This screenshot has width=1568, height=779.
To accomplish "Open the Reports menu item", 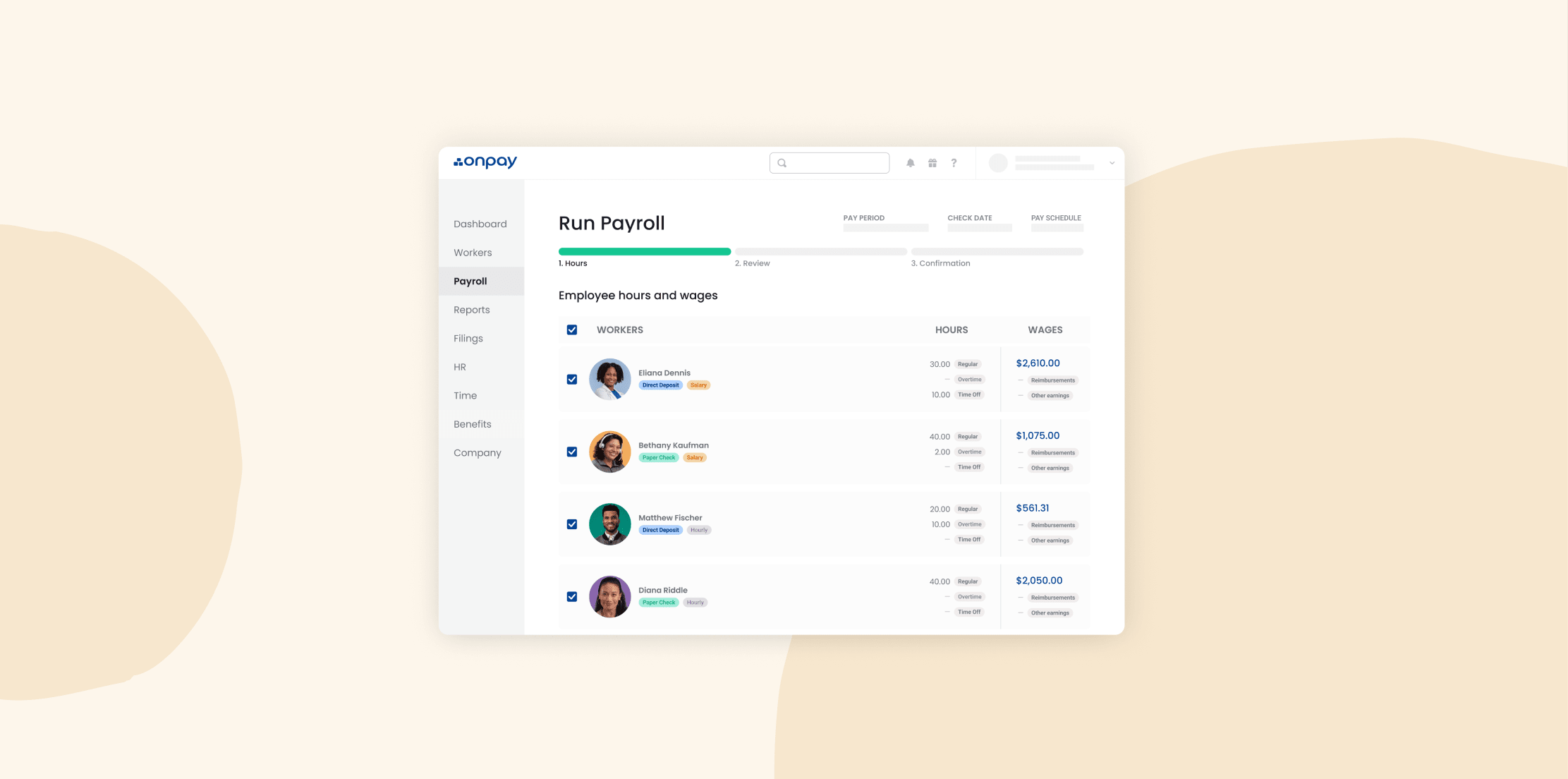I will click(x=471, y=310).
